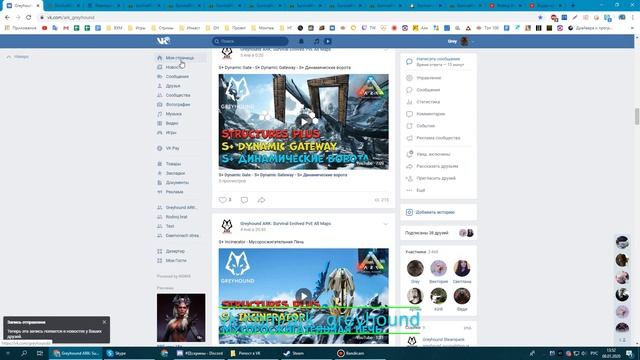This screenshot has height=360, width=640.
Task: Go to 'Новости' in the left menu
Action: pos(174,67)
